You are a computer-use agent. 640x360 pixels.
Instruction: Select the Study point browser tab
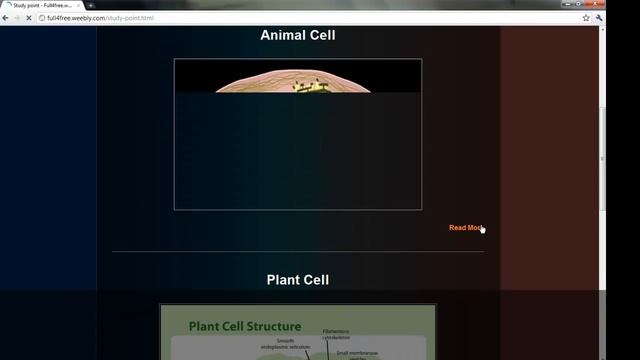pyautogui.click(x=42, y=5)
